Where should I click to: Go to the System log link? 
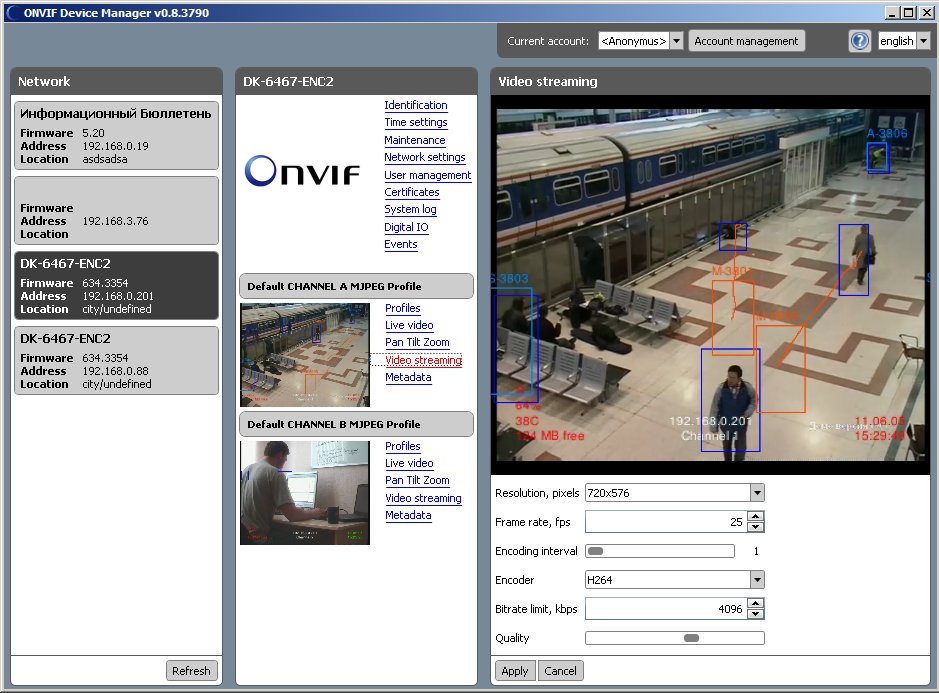pos(410,209)
